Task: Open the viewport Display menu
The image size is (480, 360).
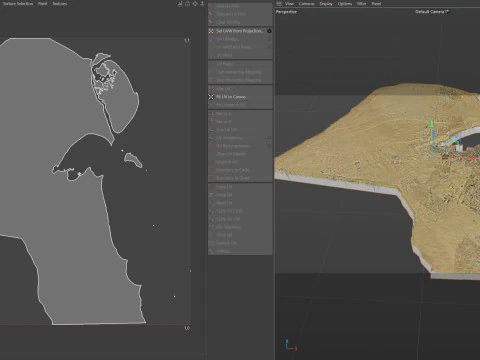Action: (326, 4)
